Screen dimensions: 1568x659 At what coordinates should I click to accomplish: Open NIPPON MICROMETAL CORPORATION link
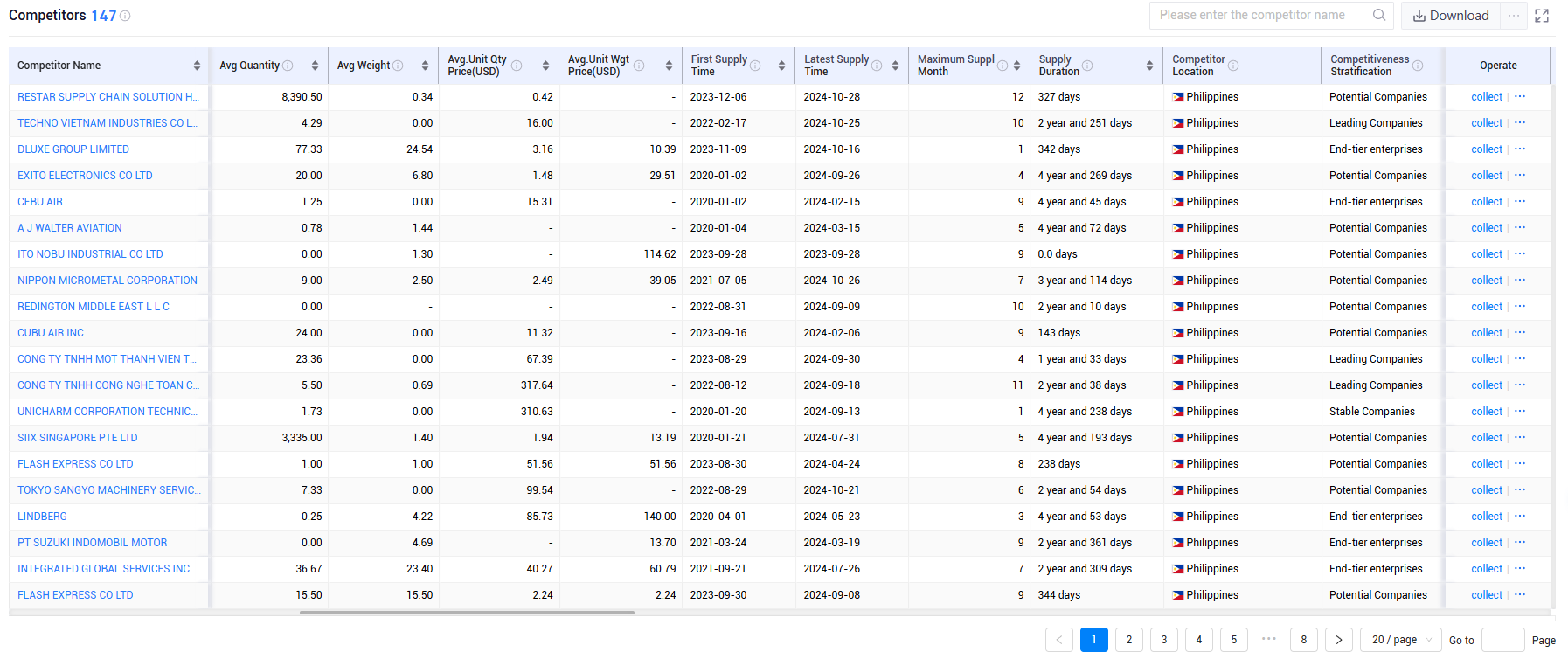click(108, 281)
